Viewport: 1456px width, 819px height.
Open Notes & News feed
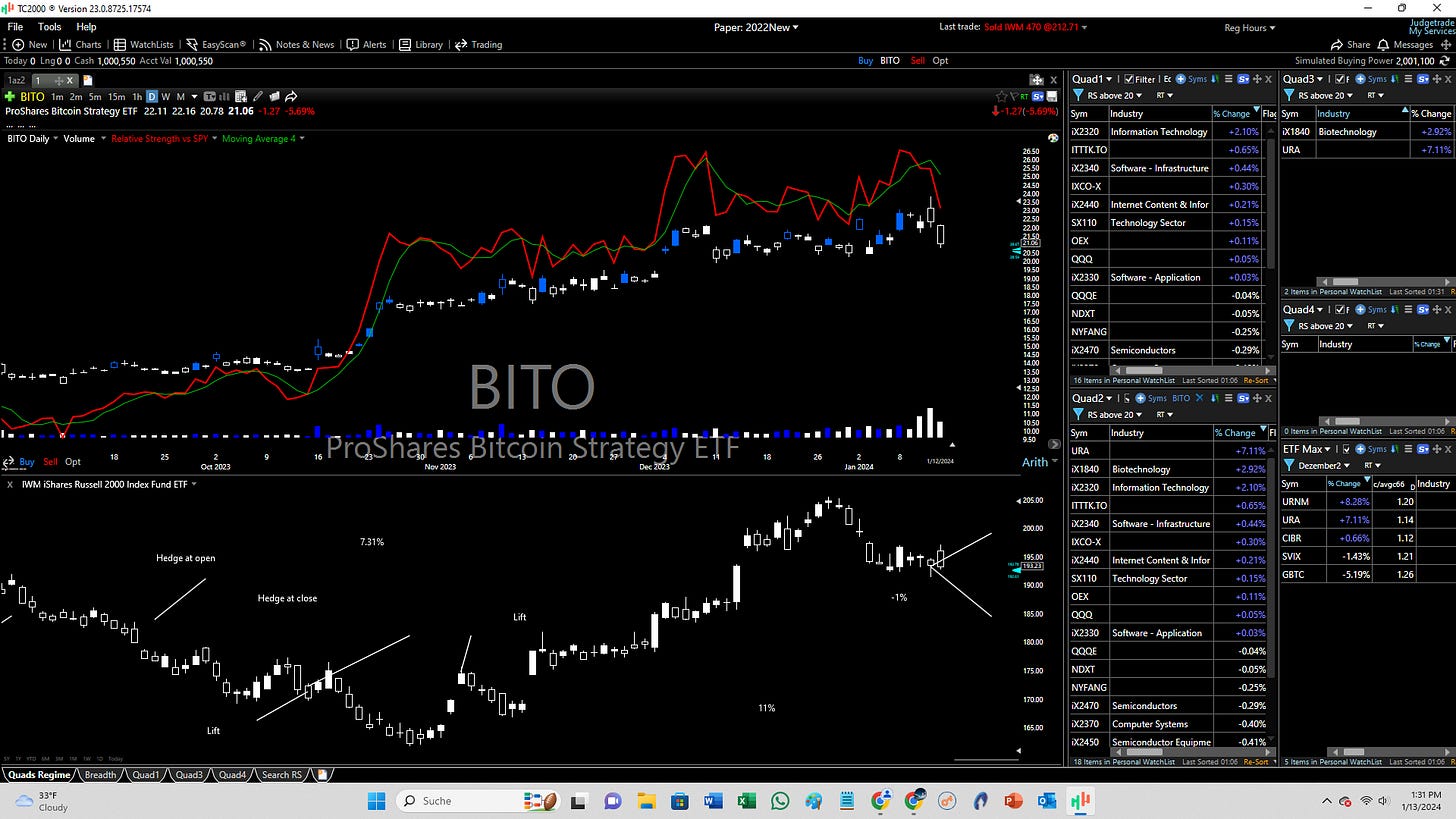tap(297, 44)
